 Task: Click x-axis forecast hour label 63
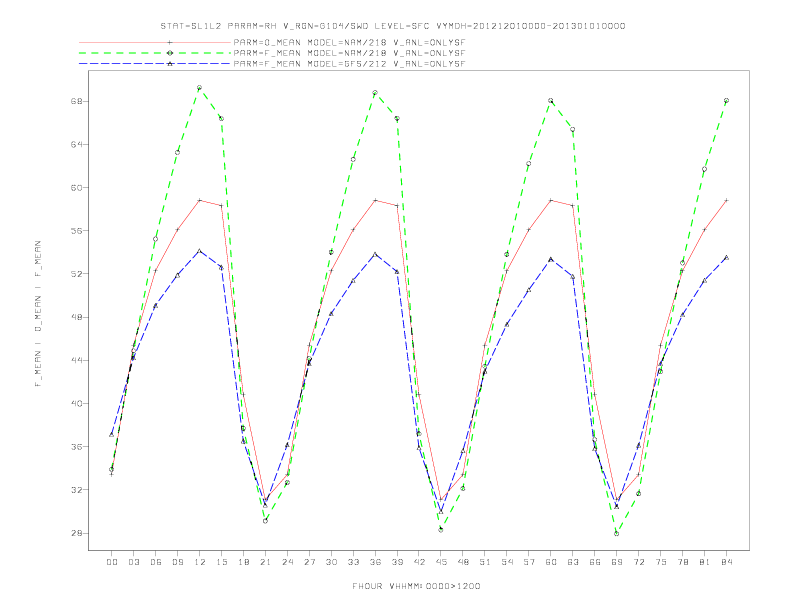pyautogui.click(x=573, y=562)
